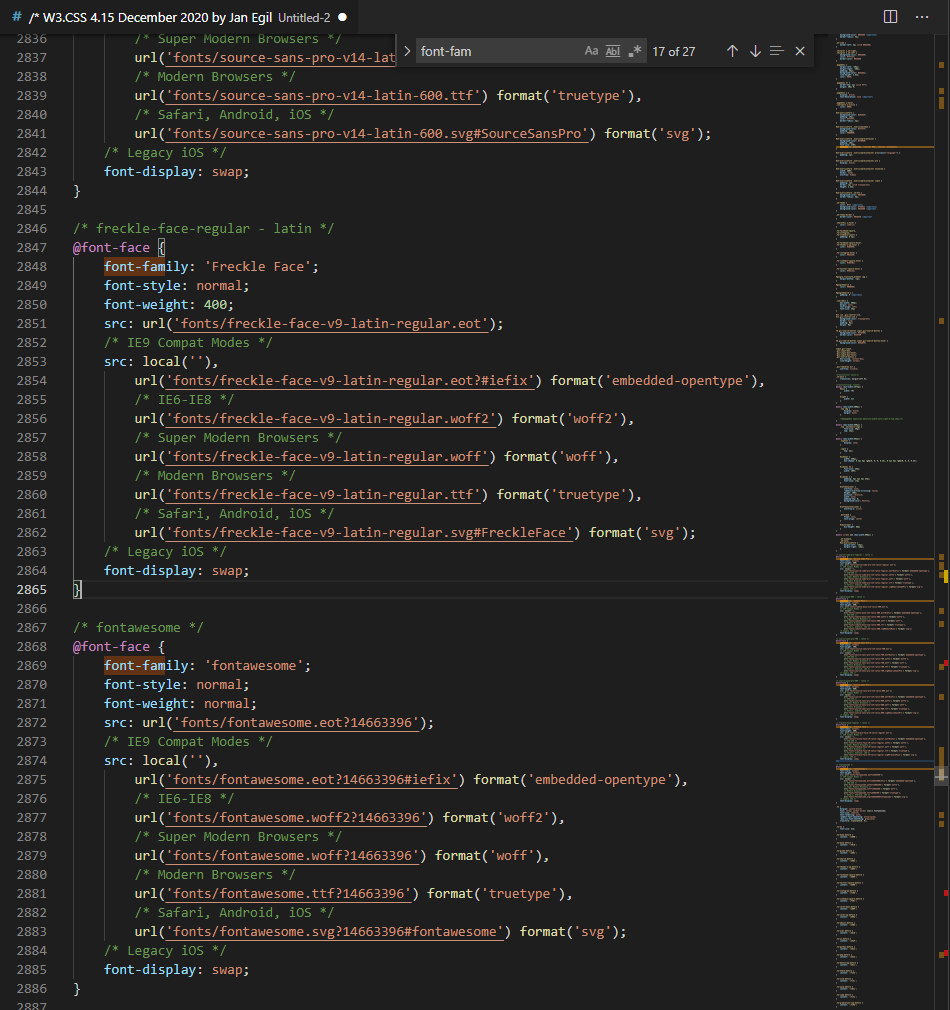Open the freckle-face svg#FreckleFace link

[370, 533]
